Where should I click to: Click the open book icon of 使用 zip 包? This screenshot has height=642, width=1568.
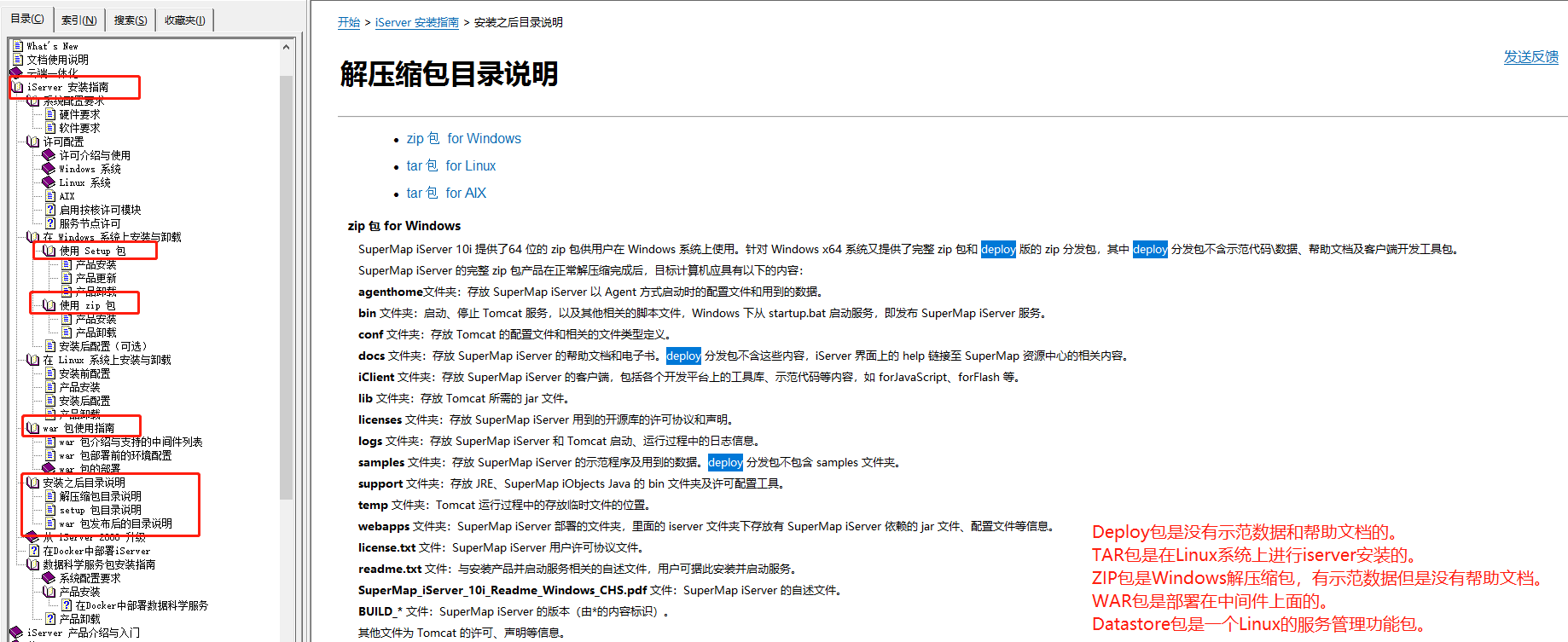[49, 305]
